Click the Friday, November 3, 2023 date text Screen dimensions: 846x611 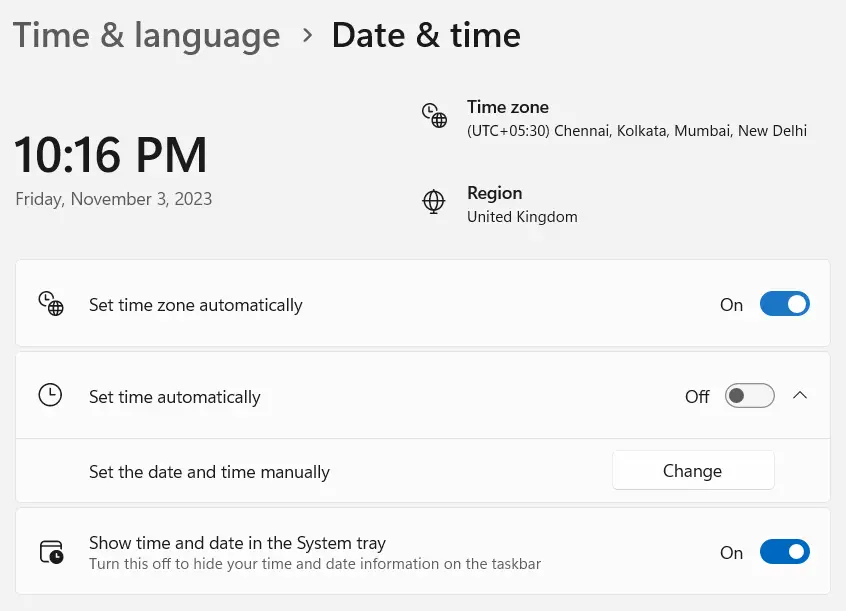click(x=114, y=199)
